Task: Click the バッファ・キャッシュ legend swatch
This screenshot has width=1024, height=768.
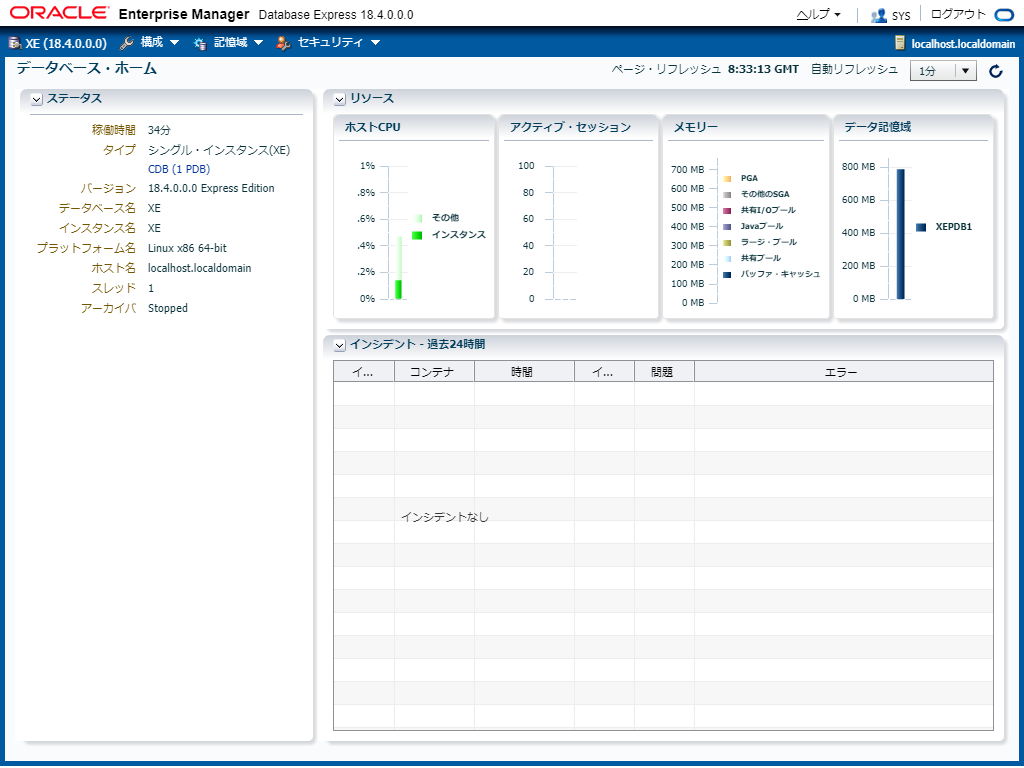Action: [728, 275]
